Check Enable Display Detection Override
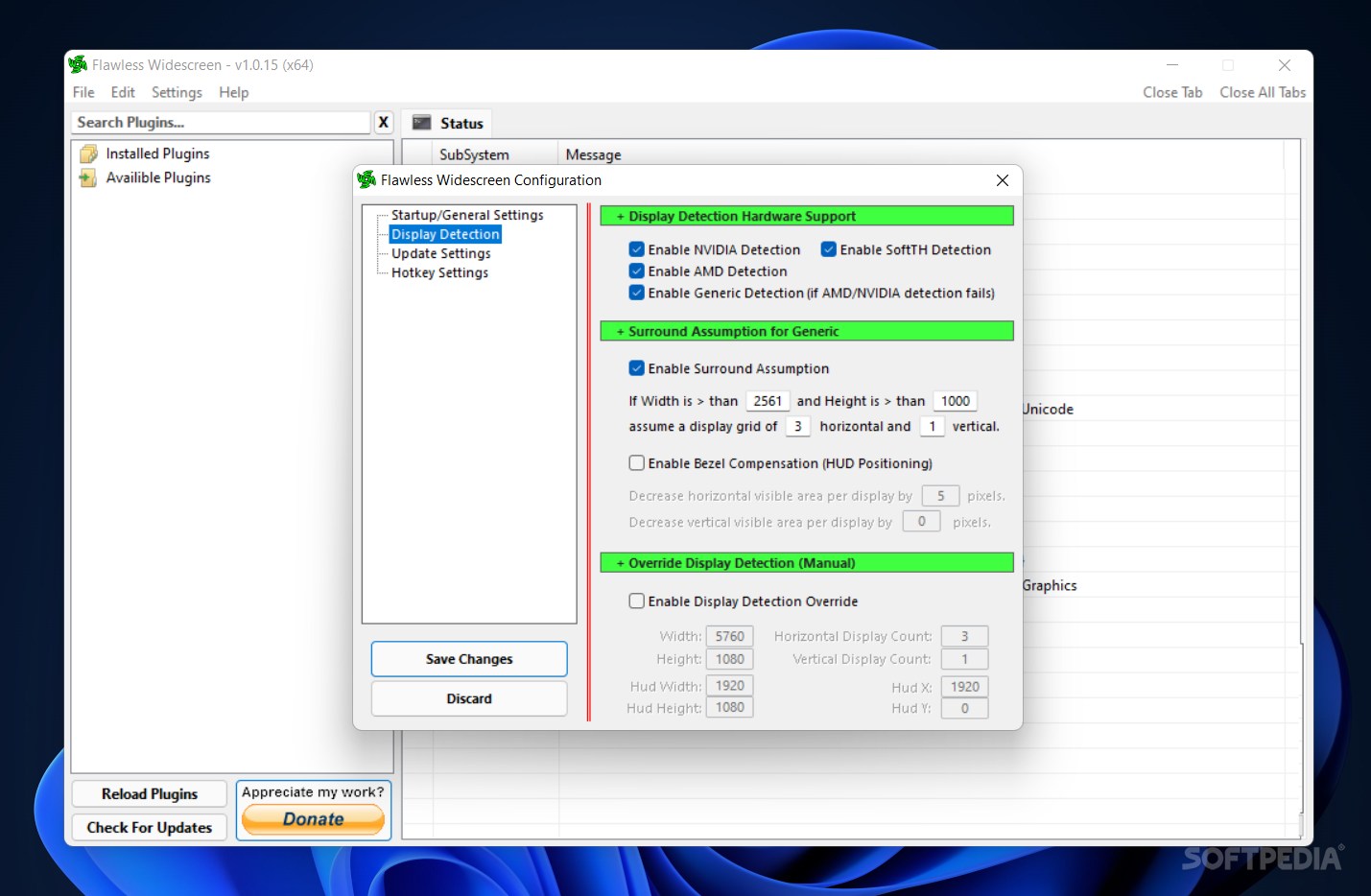Screen dimensions: 1371x896 point(636,601)
